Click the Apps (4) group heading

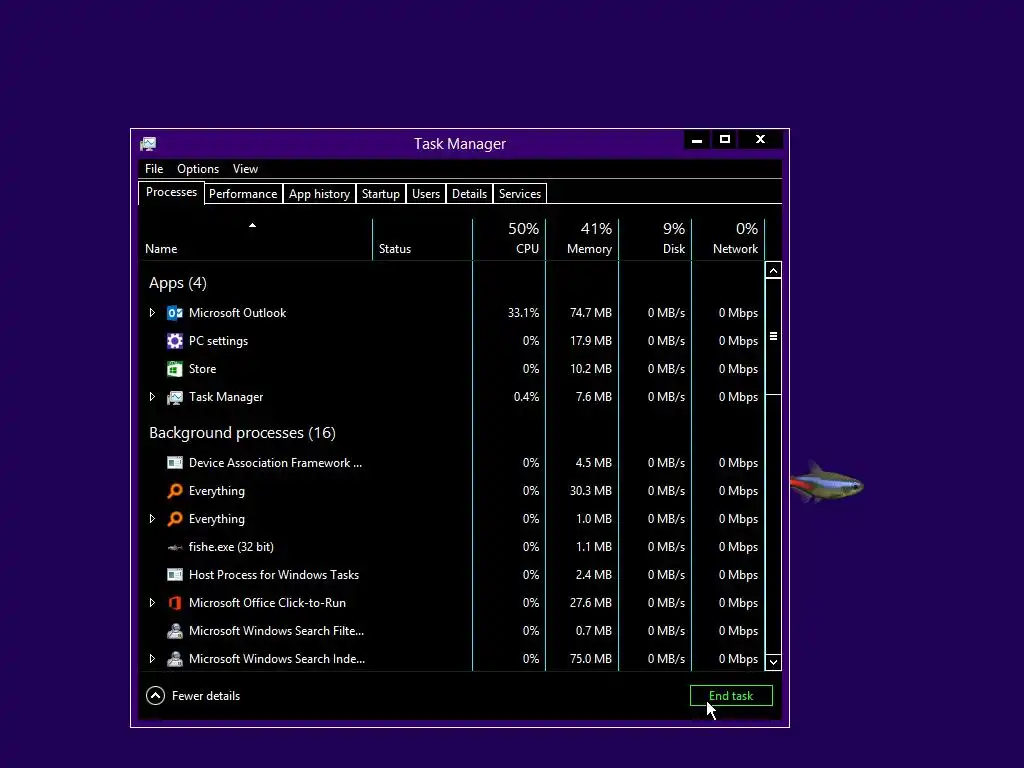[x=178, y=283]
